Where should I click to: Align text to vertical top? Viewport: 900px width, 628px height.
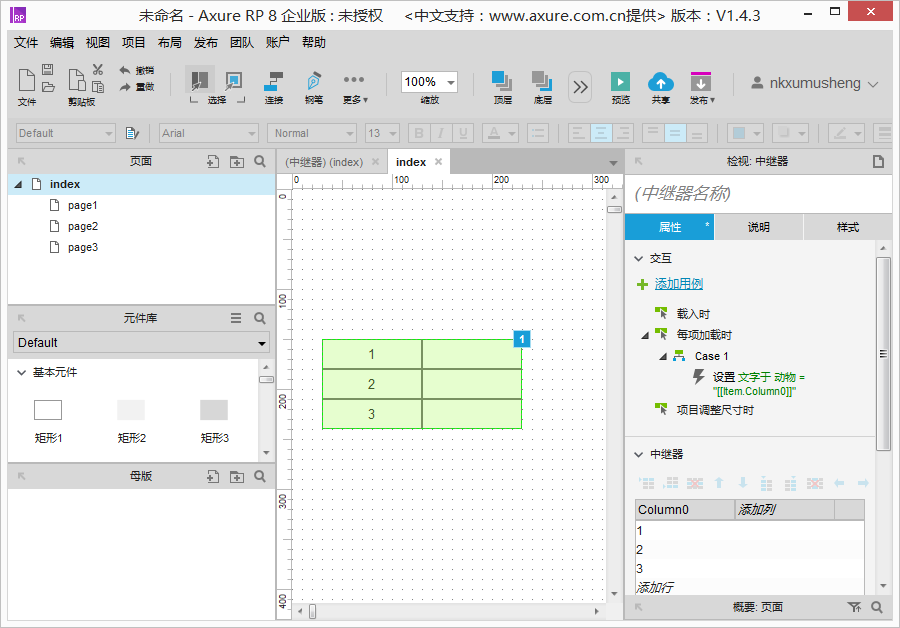653,133
